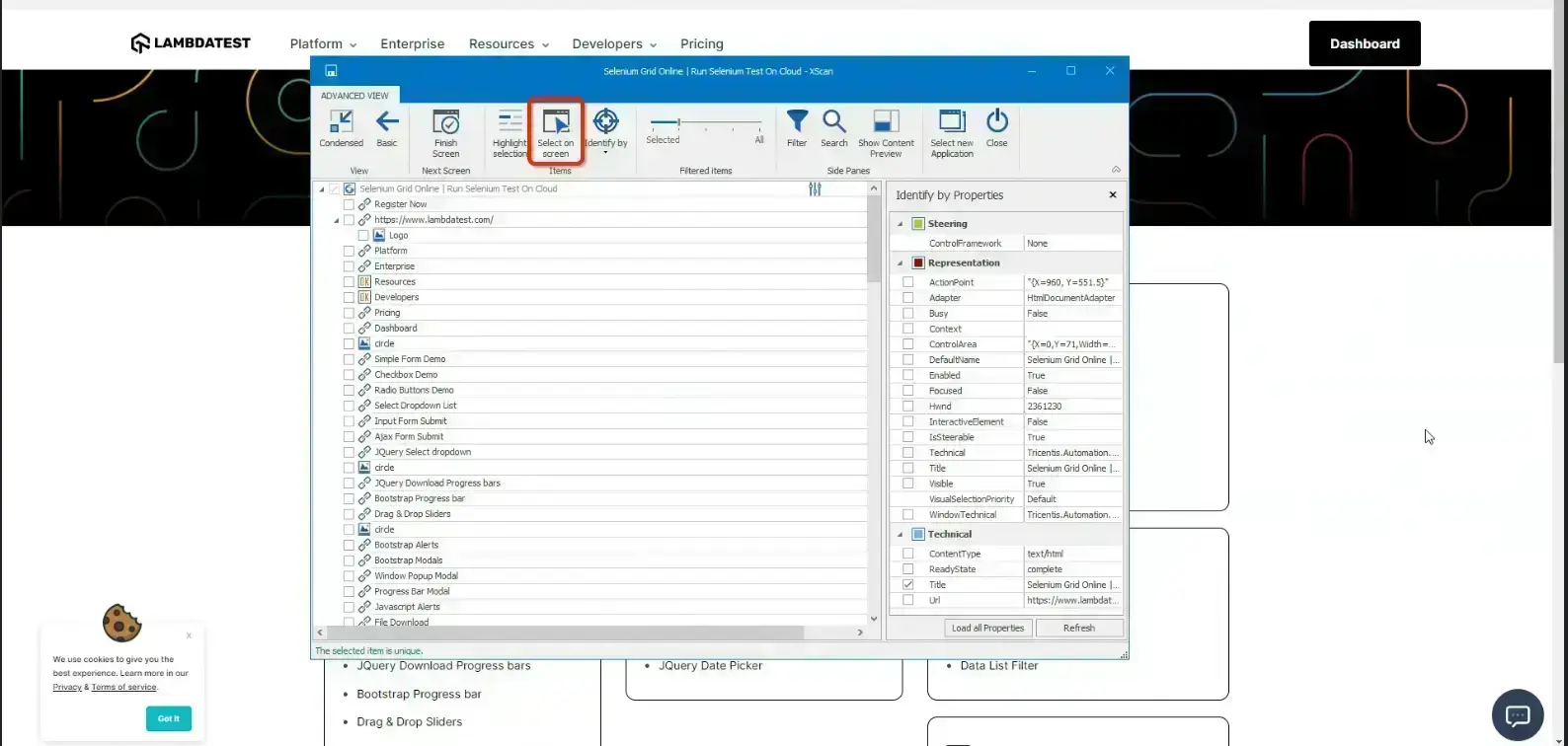Switch to Basic view using arrow icon
This screenshot has width=1568, height=746.
point(387,122)
